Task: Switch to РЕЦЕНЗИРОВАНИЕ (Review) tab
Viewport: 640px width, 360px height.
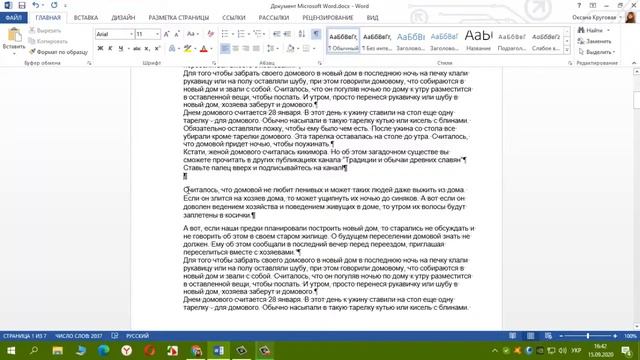Action: pyautogui.click(x=328, y=18)
